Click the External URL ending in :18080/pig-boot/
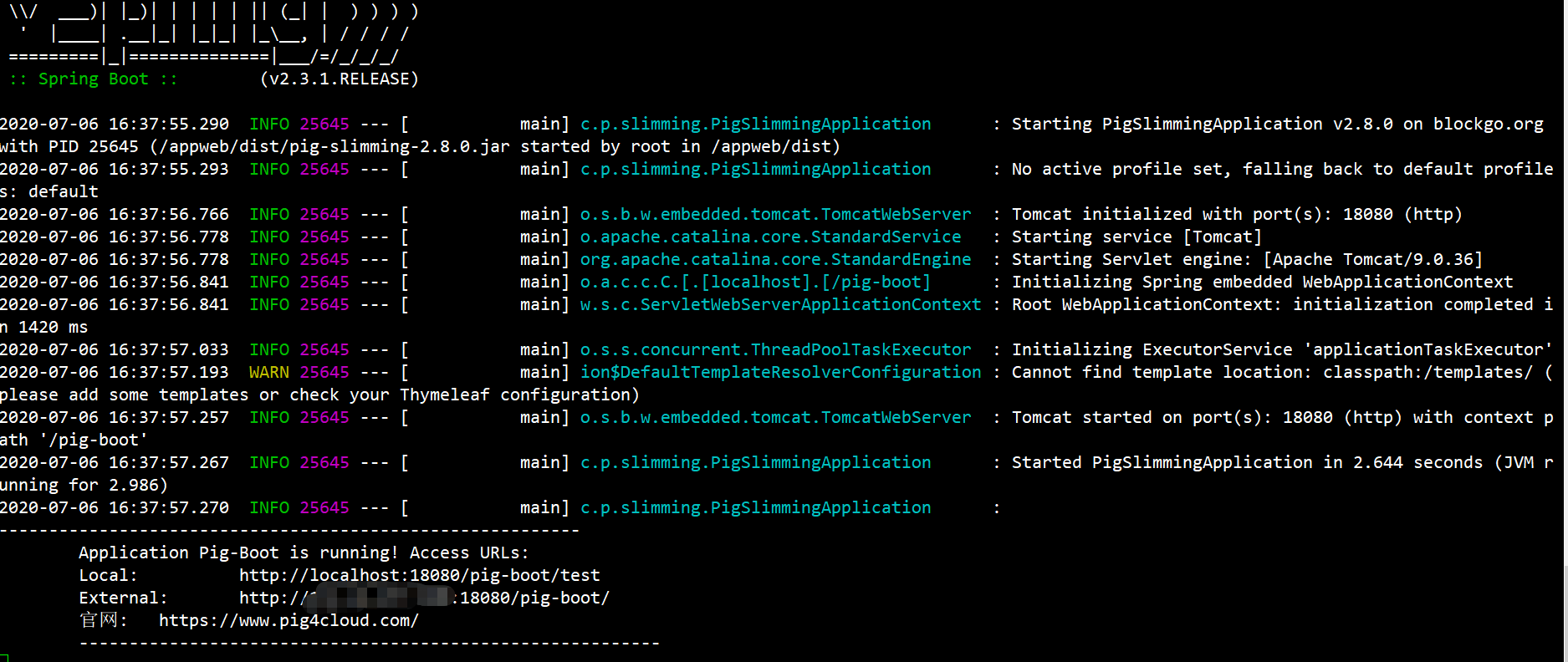The width and height of the screenshot is (1568, 662). click(425, 598)
